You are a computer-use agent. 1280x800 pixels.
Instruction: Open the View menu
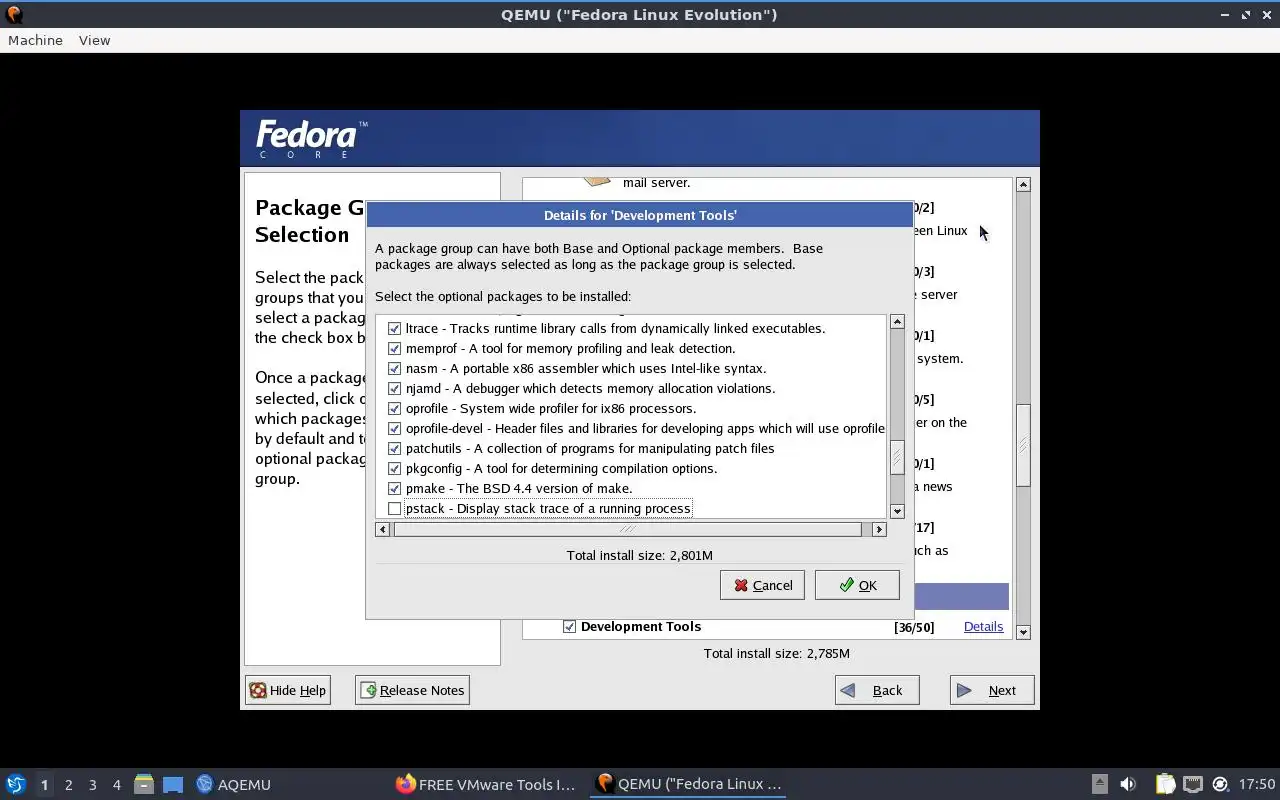click(94, 40)
